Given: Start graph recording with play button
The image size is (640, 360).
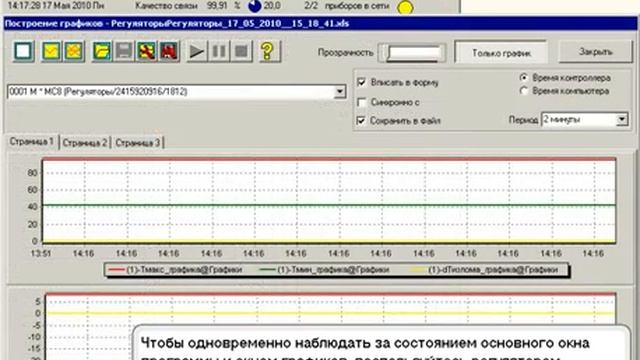Looking at the screenshot, I should click(x=196, y=51).
